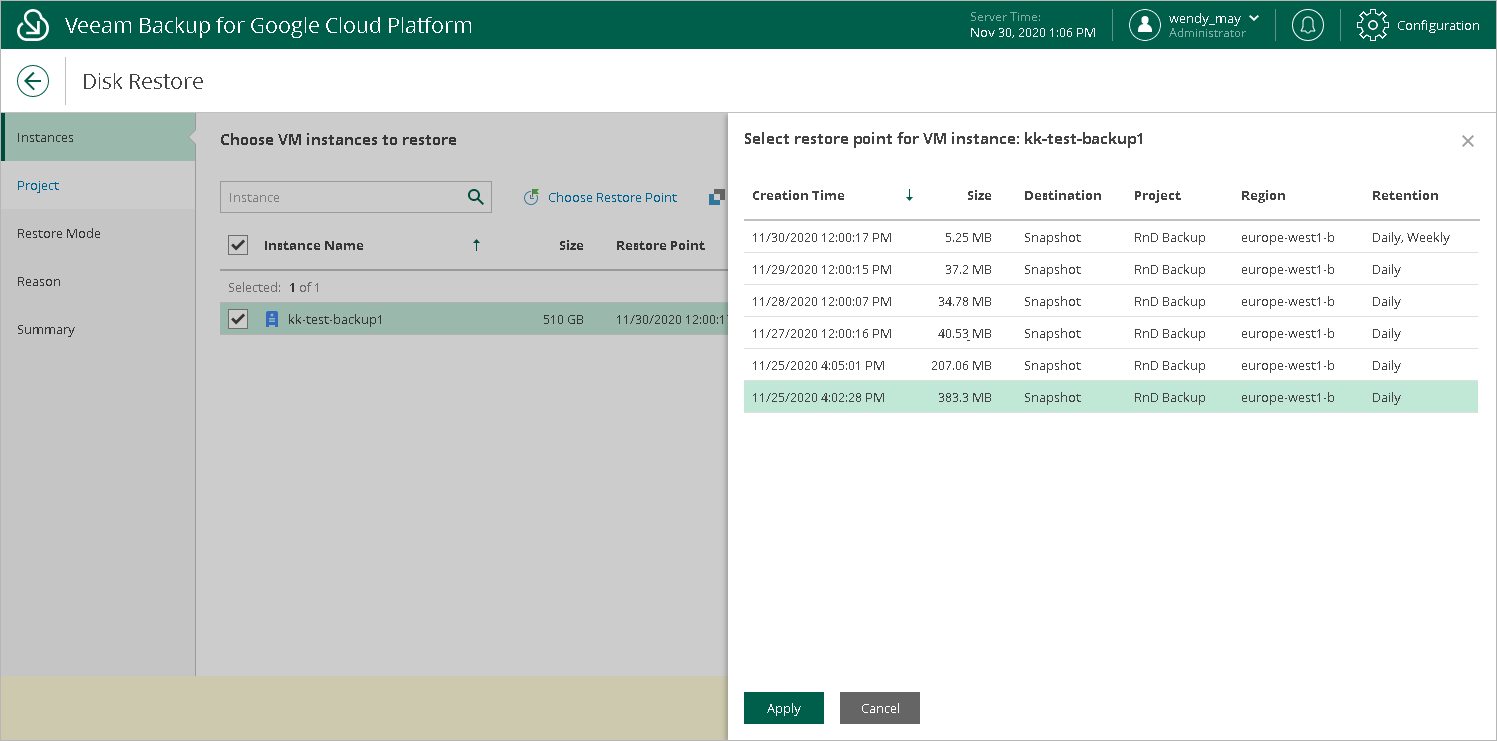The width and height of the screenshot is (1497, 741).
Task: Click Daily in the 207.06 MB row
Action: pyautogui.click(x=1386, y=366)
